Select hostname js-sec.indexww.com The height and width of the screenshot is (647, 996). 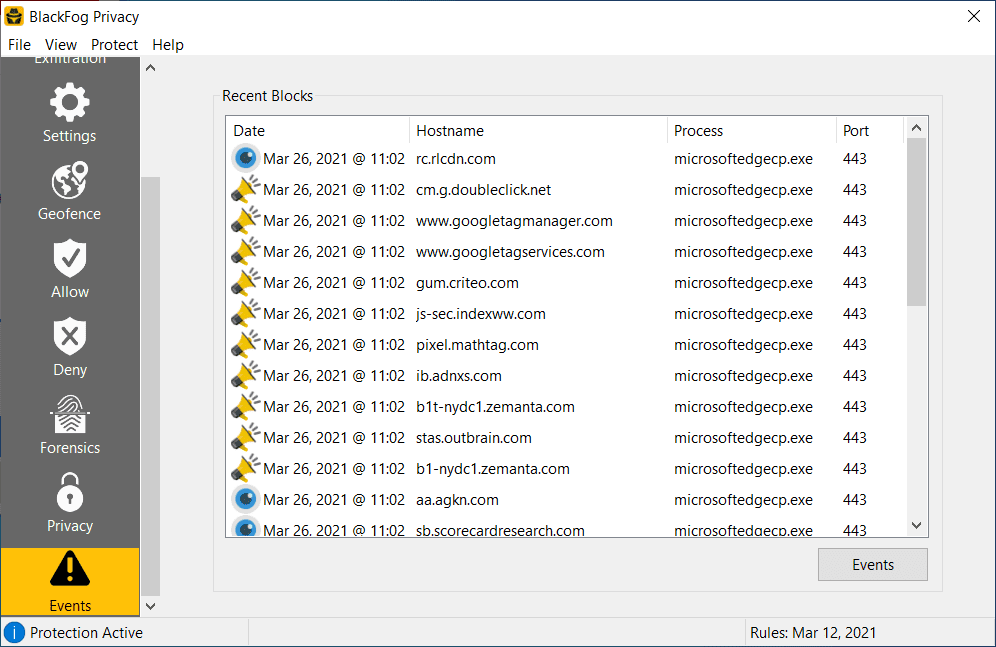(x=481, y=314)
